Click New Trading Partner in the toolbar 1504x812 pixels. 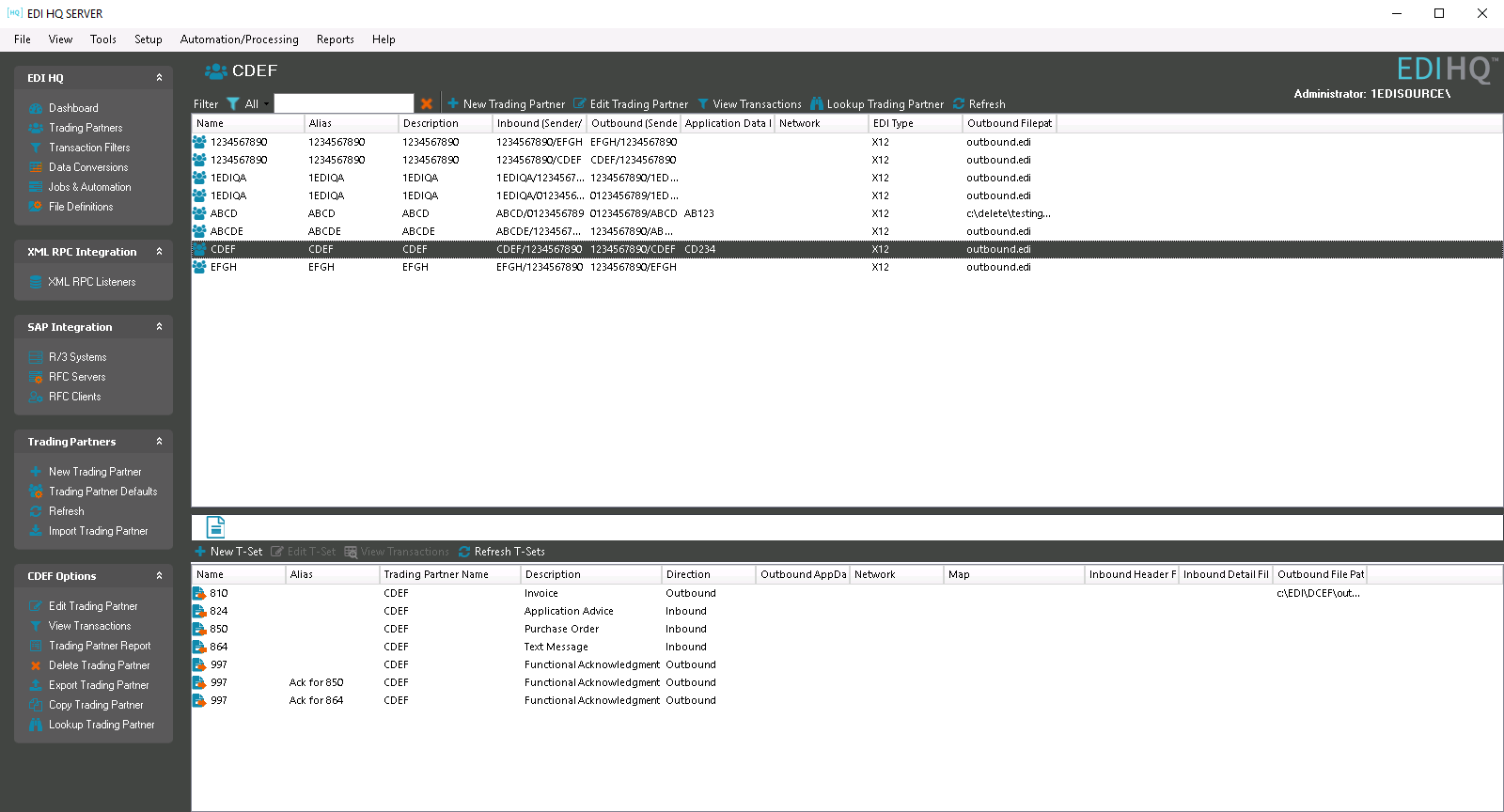tap(506, 104)
